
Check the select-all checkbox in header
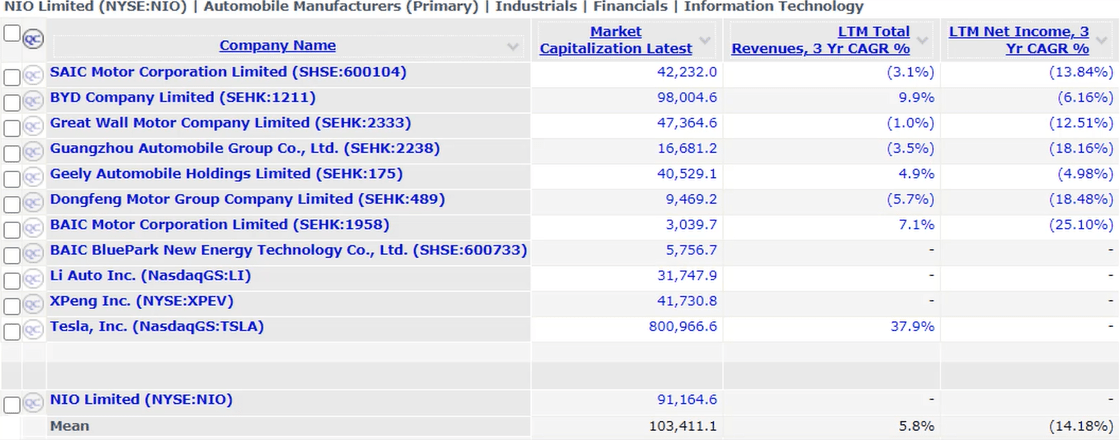12,34
